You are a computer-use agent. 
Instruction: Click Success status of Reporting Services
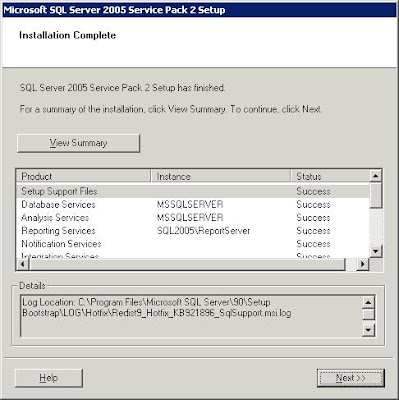click(x=313, y=231)
